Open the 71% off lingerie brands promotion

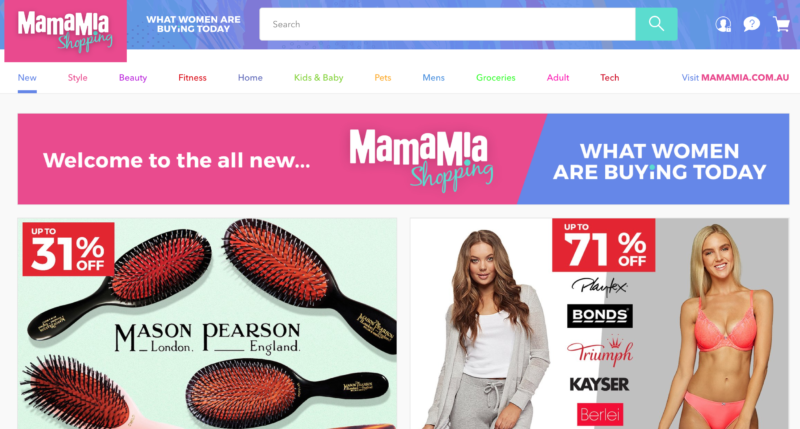tap(599, 323)
